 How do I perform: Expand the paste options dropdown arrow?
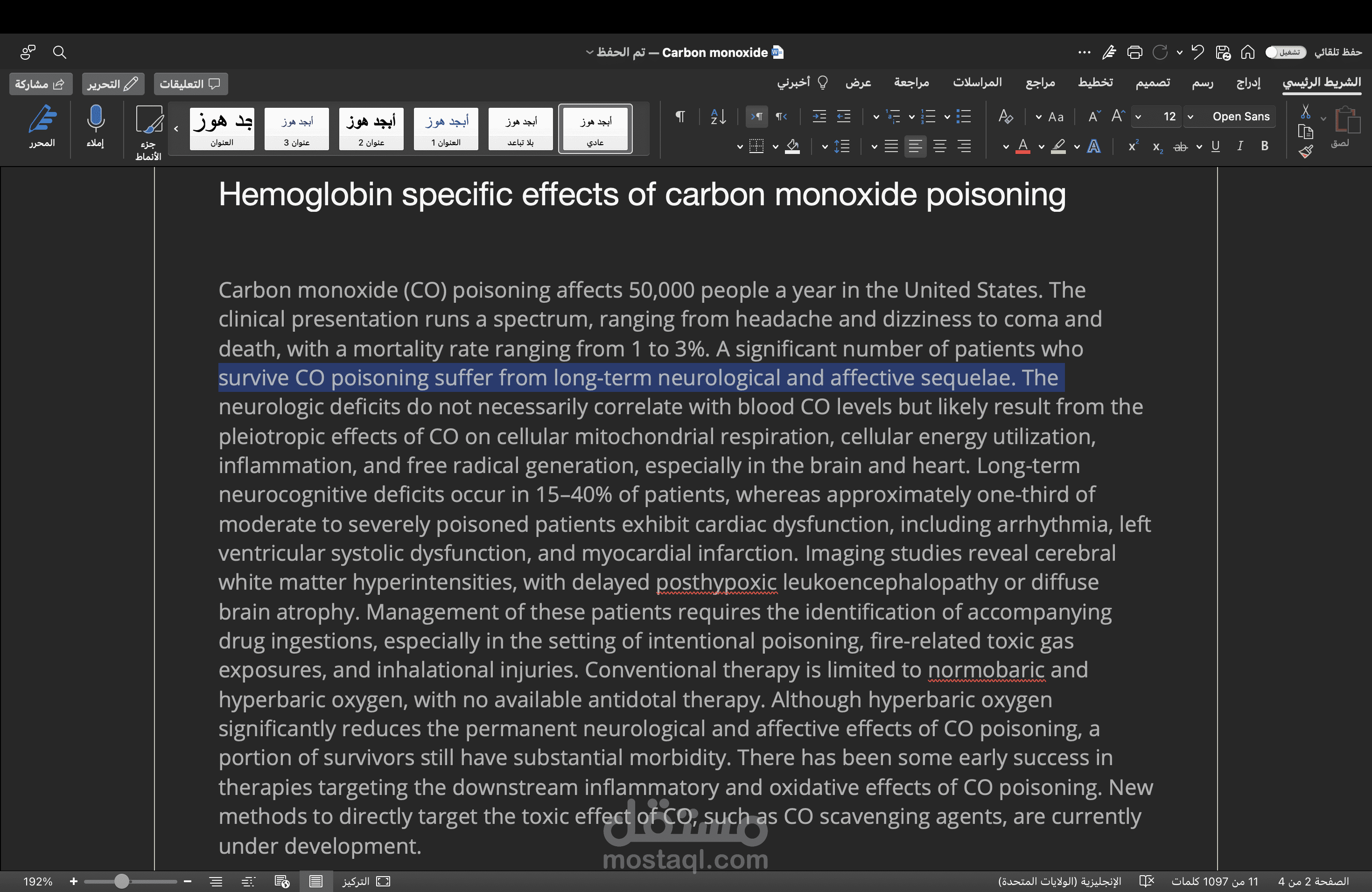pos(1323,118)
